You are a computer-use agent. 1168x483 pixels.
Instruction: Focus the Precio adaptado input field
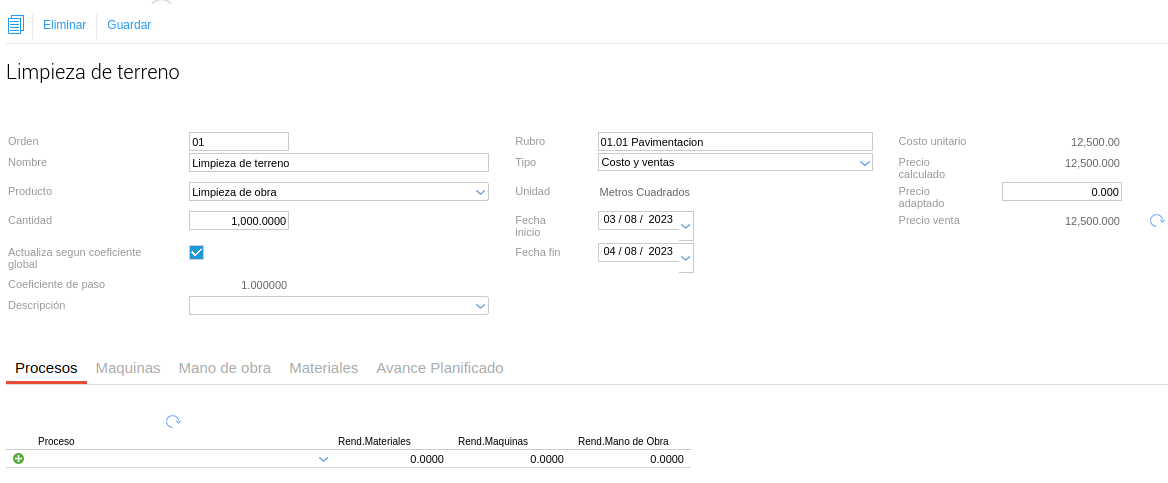click(x=1061, y=192)
